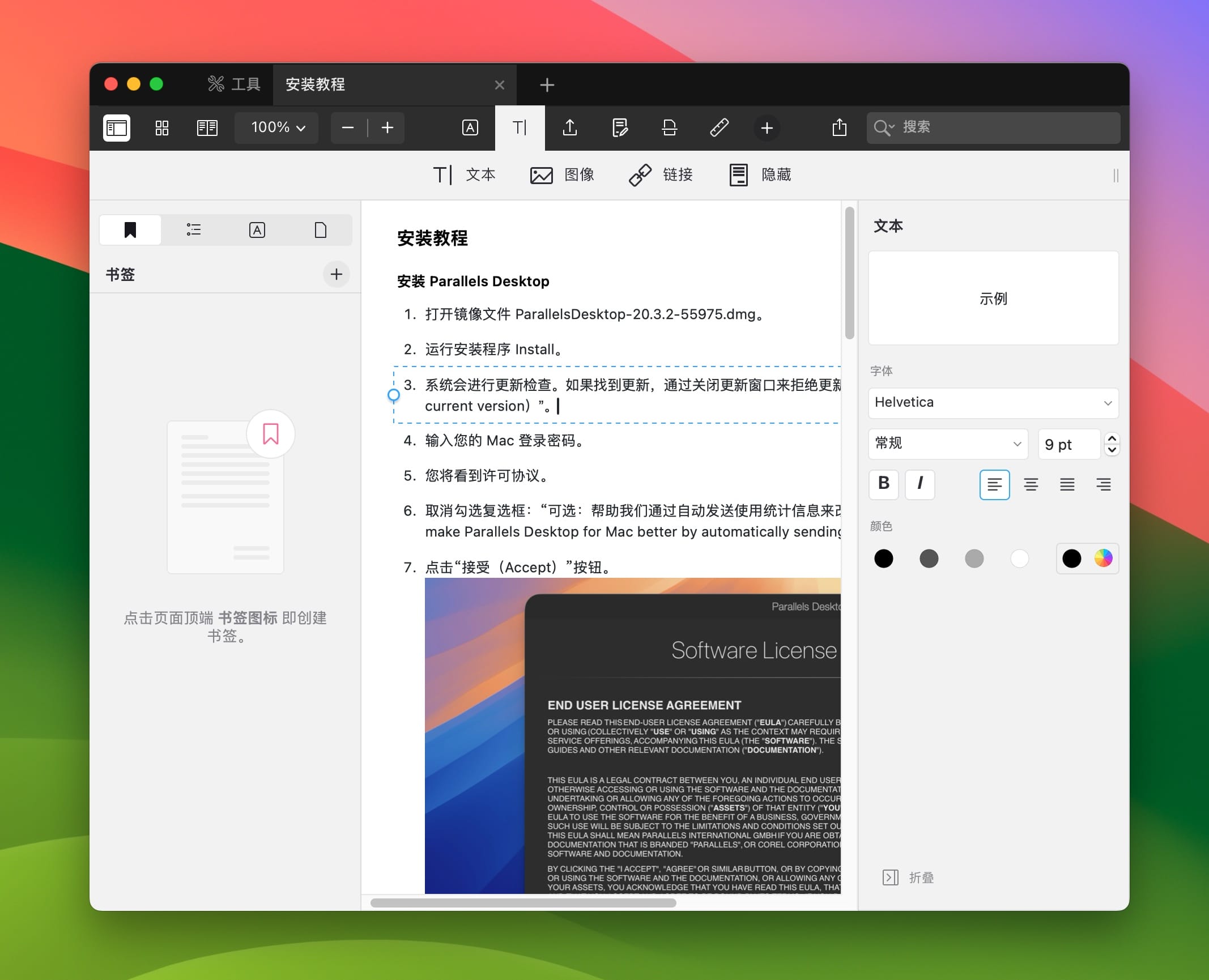Open the 常规 font style dropdown

point(948,444)
